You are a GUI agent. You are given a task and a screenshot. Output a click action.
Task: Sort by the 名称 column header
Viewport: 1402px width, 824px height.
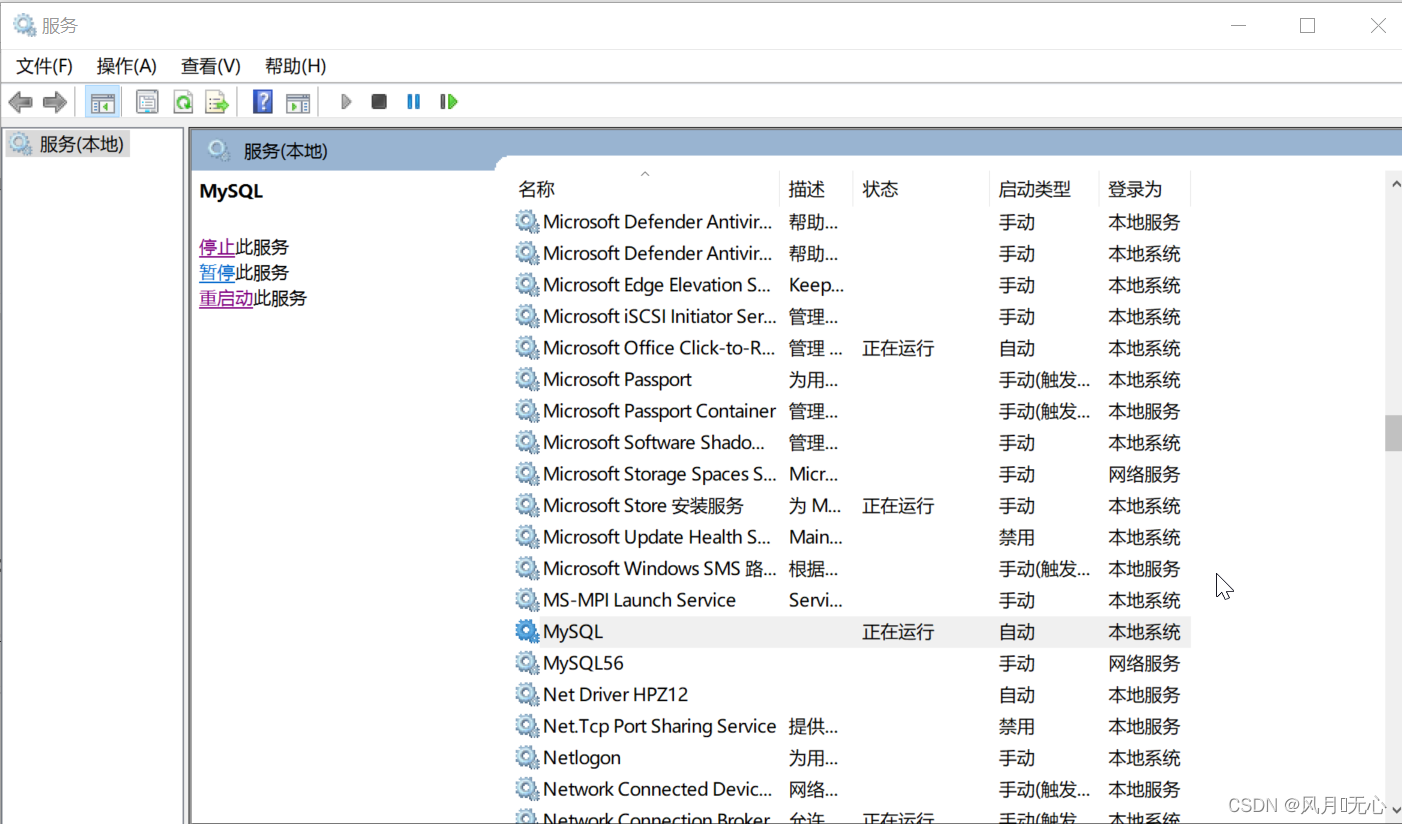[x=646, y=188]
